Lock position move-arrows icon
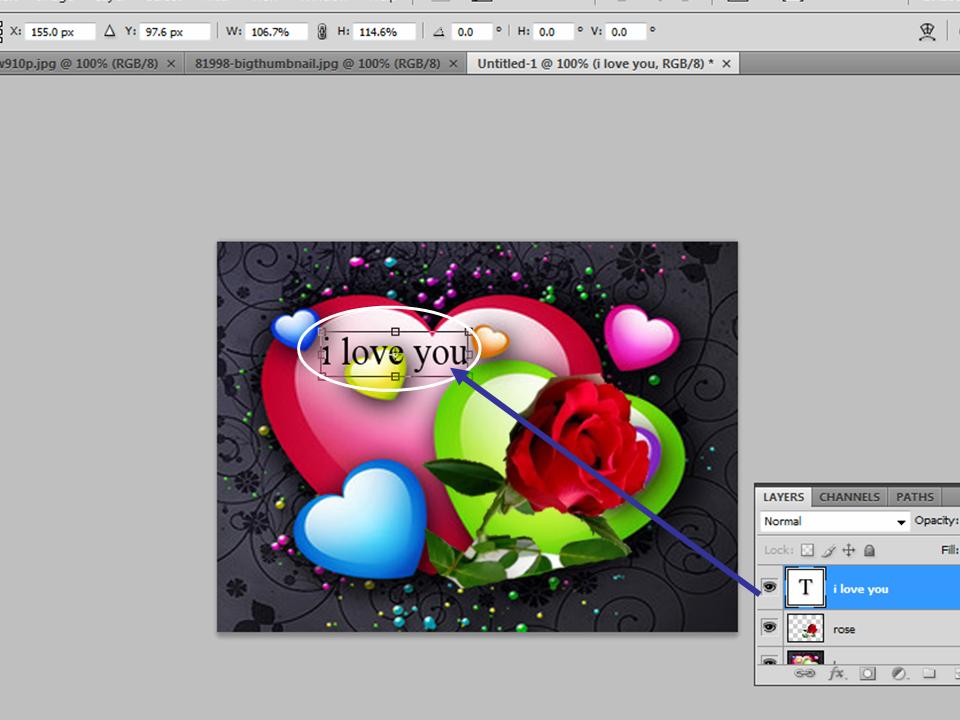The height and width of the screenshot is (720, 960). click(849, 550)
